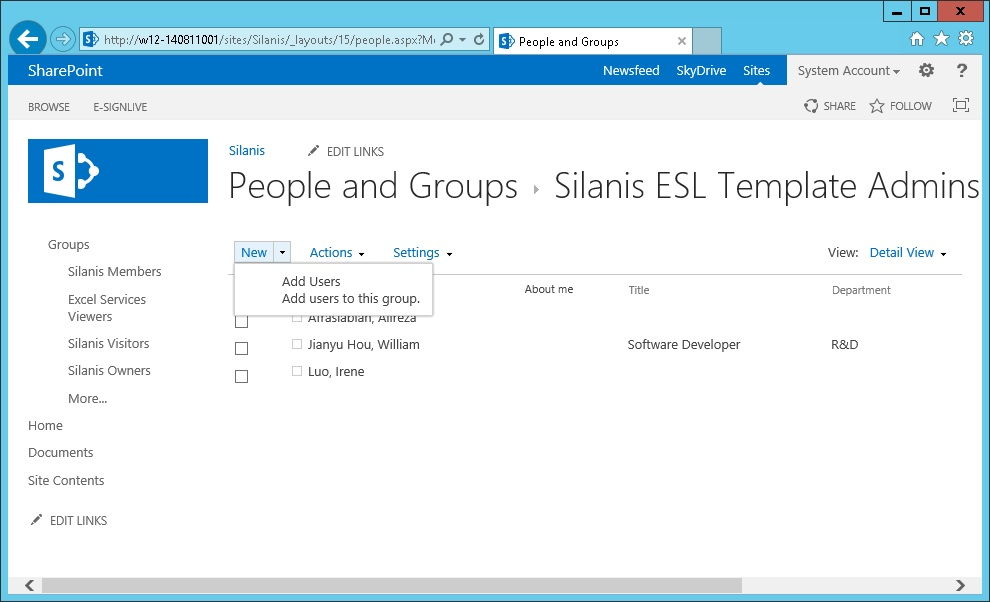Toggle focus on content fullscreen icon

961,106
